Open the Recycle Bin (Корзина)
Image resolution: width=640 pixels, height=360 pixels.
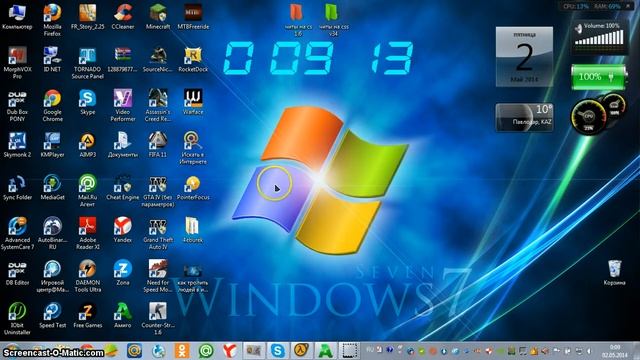coord(614,271)
